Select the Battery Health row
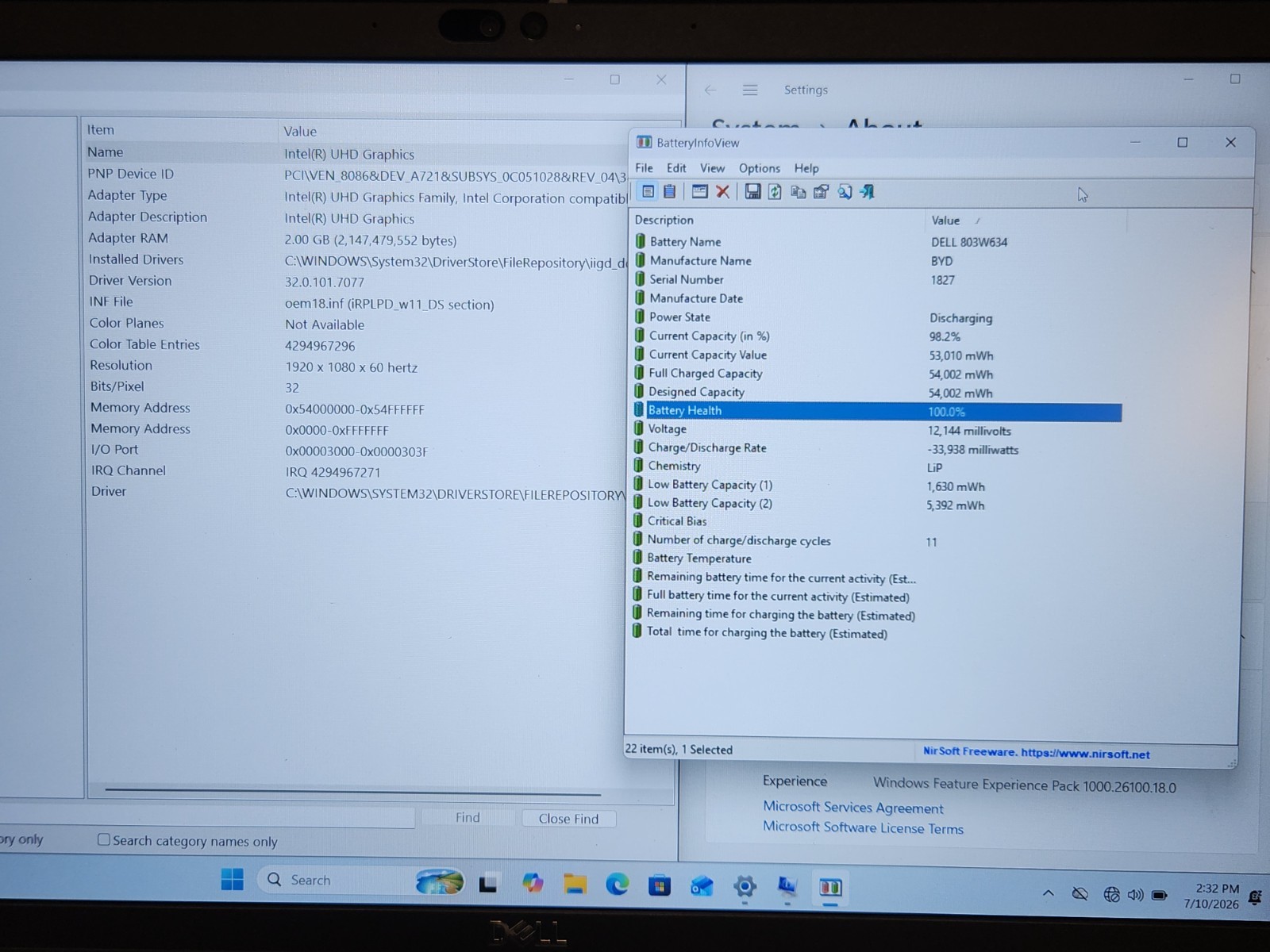The image size is (1270, 952). point(876,411)
